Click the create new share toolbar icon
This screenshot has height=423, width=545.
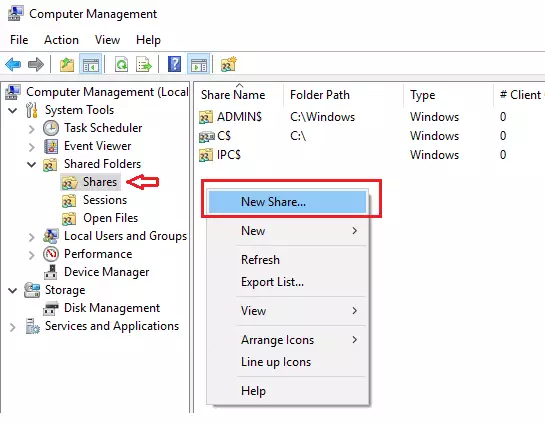(x=229, y=64)
